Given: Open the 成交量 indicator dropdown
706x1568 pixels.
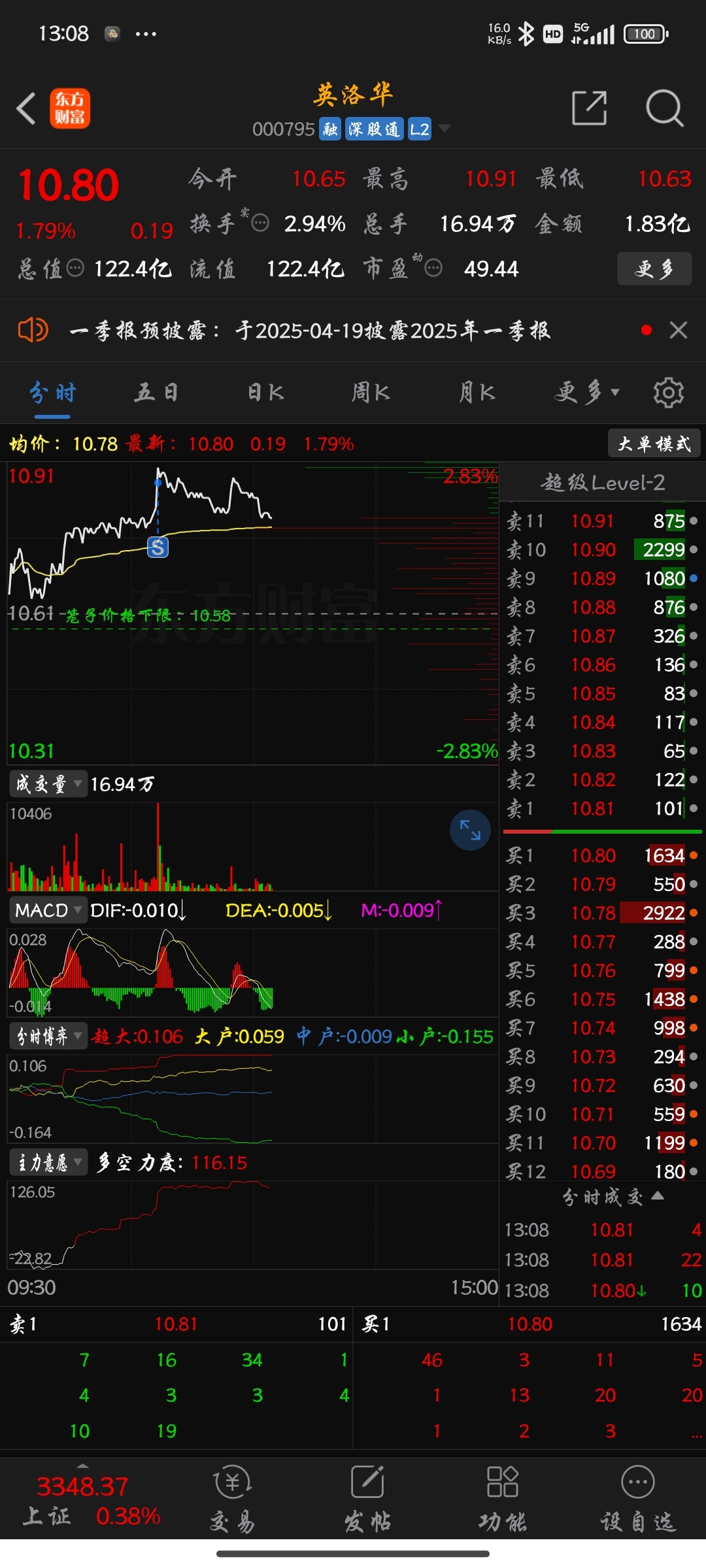Looking at the screenshot, I should (48, 783).
